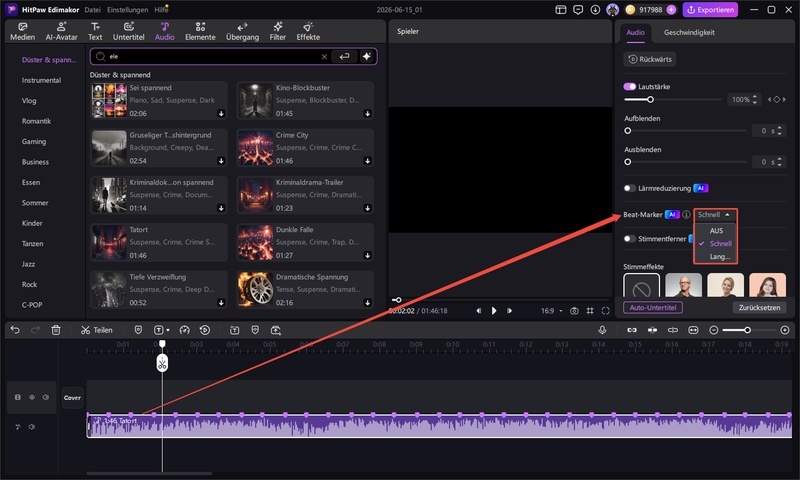
Task: Open the Hilfe menu
Action: [161, 10]
